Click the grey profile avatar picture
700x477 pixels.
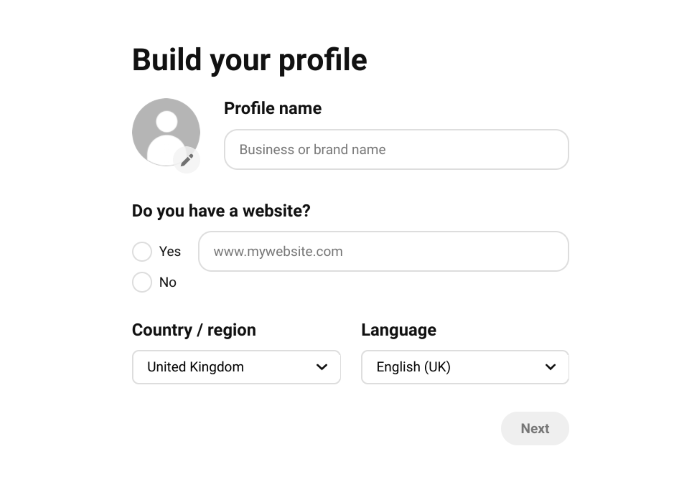click(x=163, y=130)
